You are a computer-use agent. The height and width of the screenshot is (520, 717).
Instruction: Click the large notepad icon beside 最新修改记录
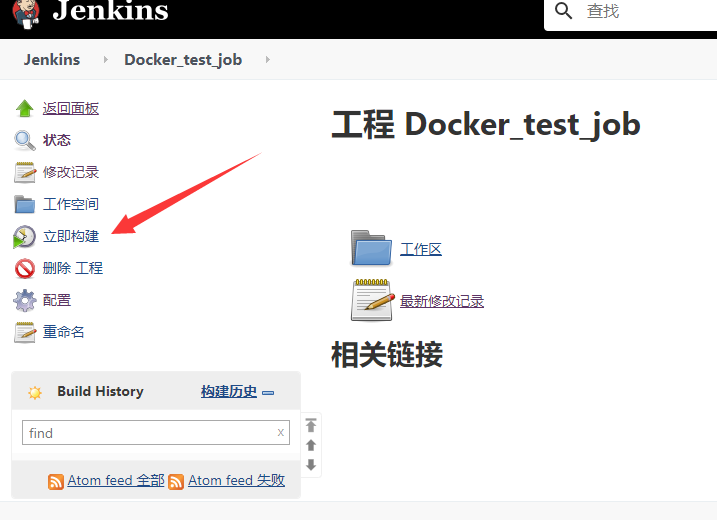tap(373, 300)
